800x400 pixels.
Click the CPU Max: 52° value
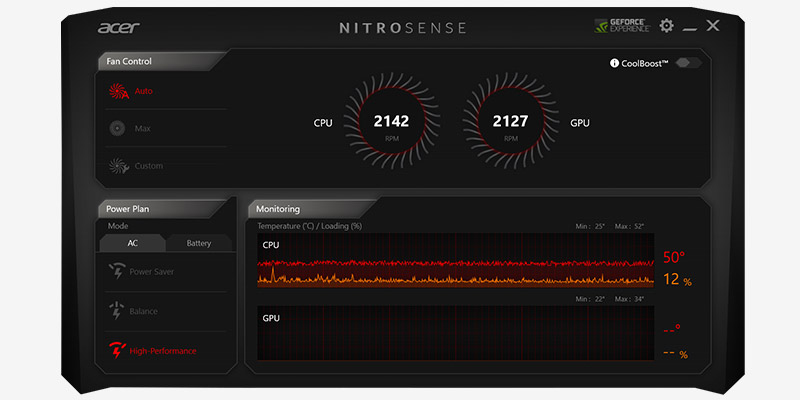click(630, 227)
